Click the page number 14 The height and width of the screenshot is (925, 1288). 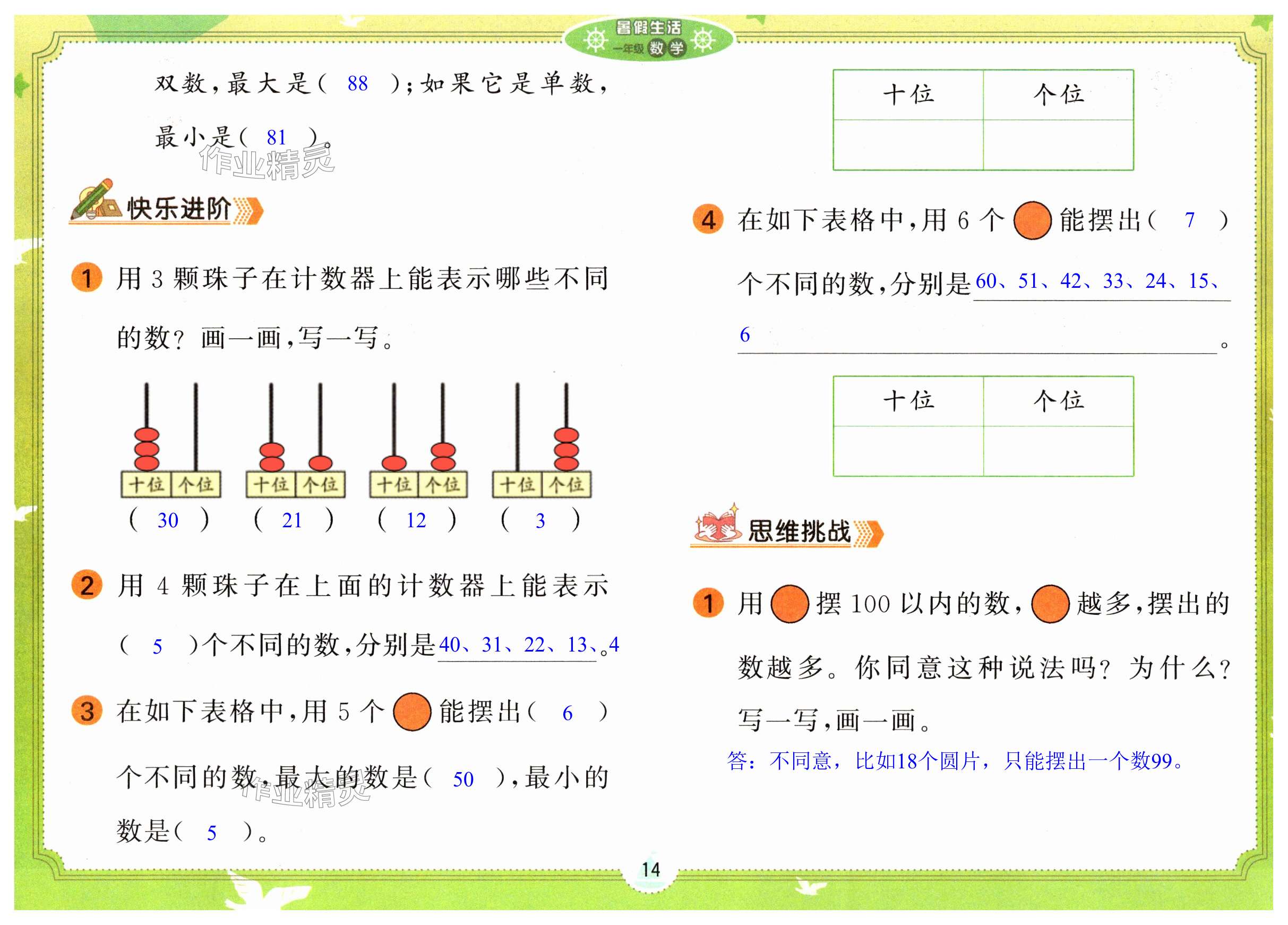click(x=650, y=869)
